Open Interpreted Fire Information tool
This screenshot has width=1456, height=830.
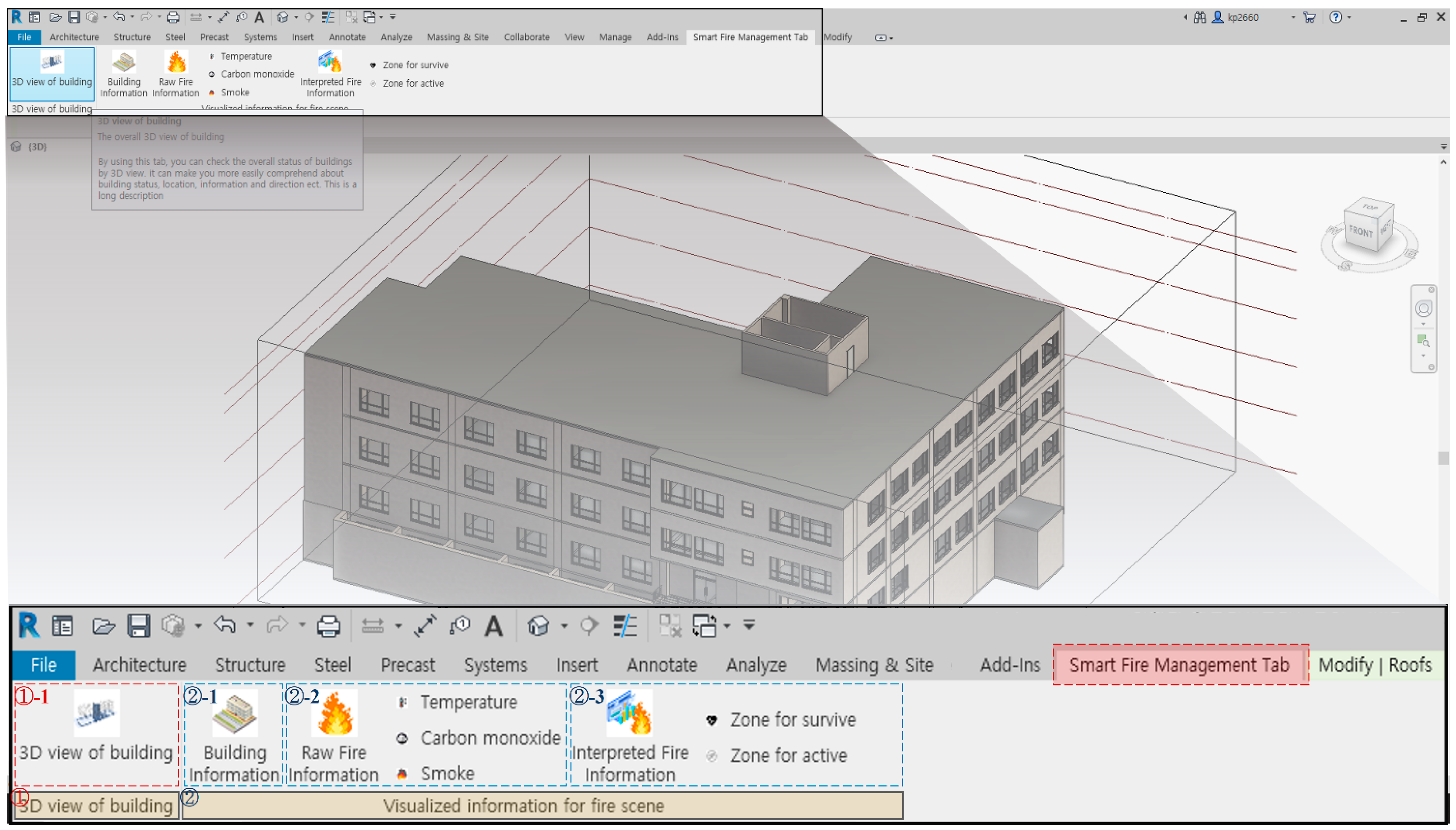[330, 63]
